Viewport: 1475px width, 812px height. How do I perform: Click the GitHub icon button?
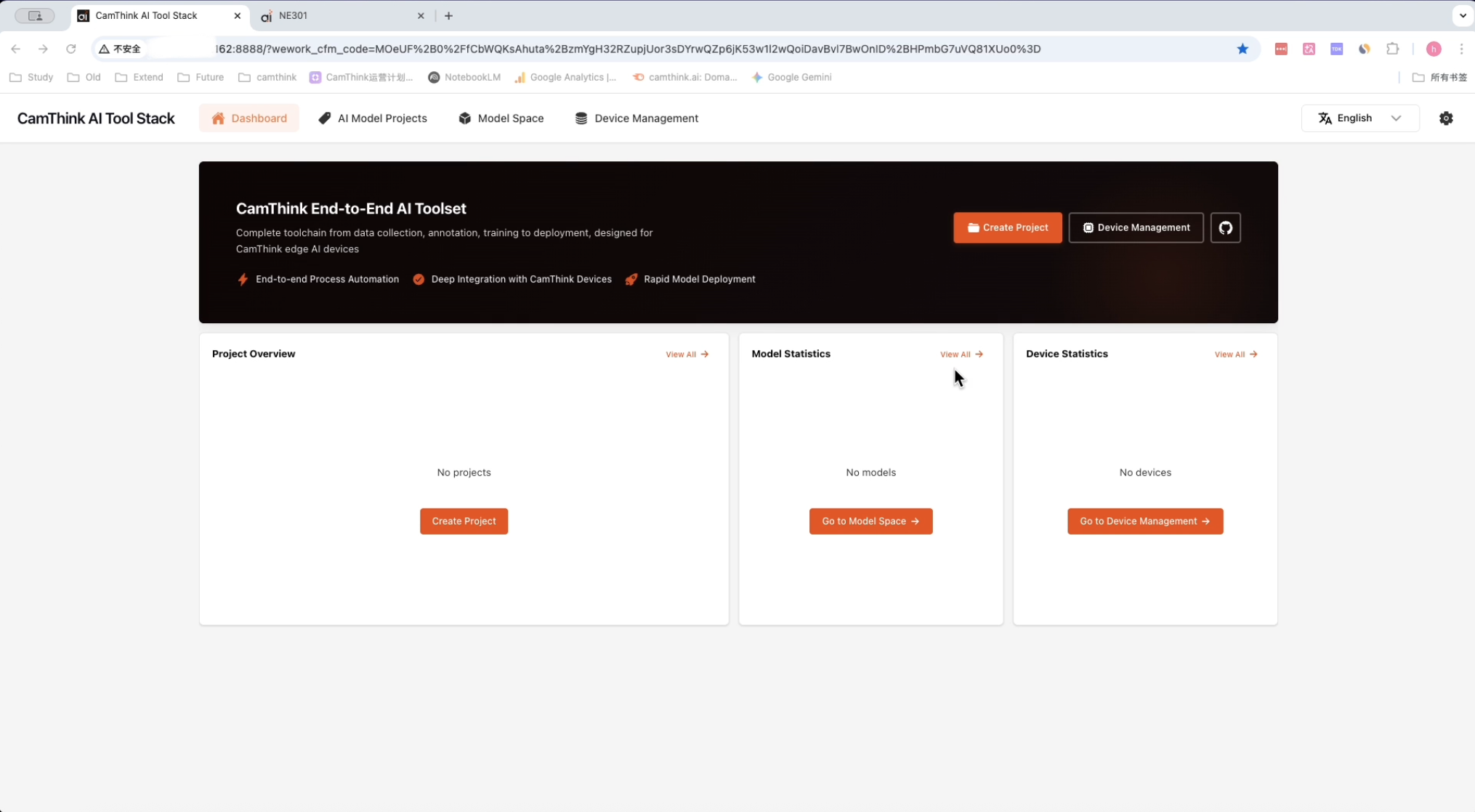(1225, 228)
